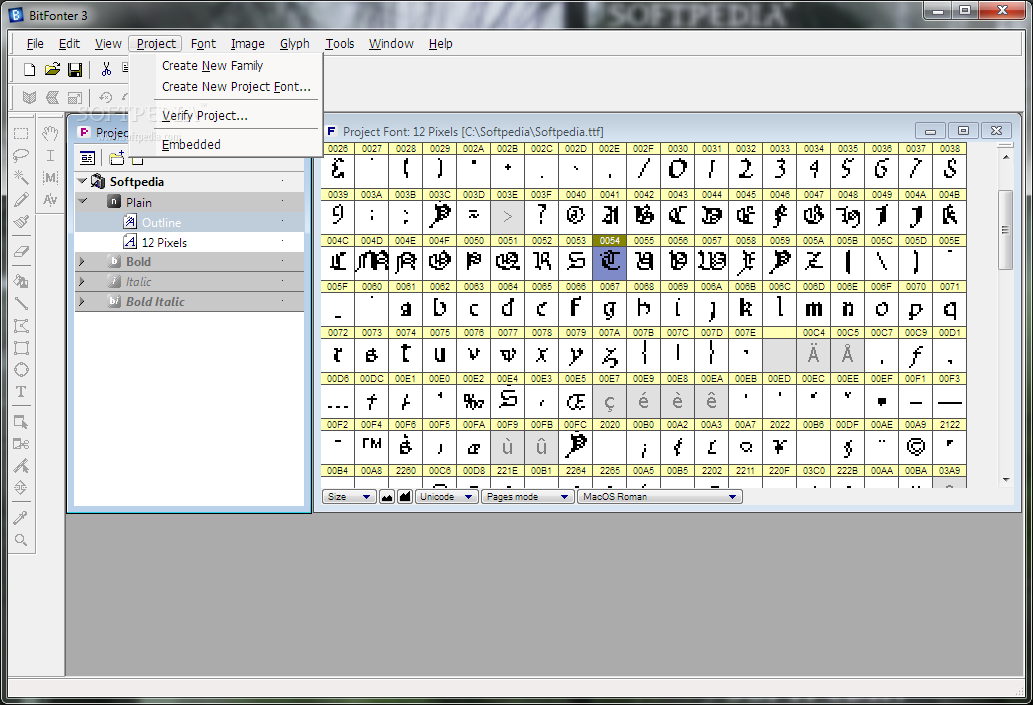Click the larger glyph size mountain icon
Image resolution: width=1033 pixels, height=705 pixels.
click(x=404, y=497)
